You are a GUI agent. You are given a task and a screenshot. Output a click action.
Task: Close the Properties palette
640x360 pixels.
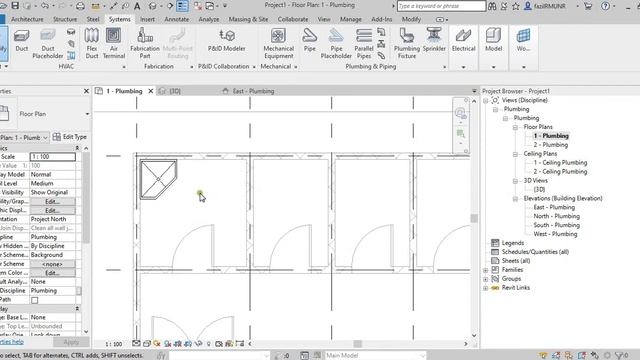[x=86, y=91]
